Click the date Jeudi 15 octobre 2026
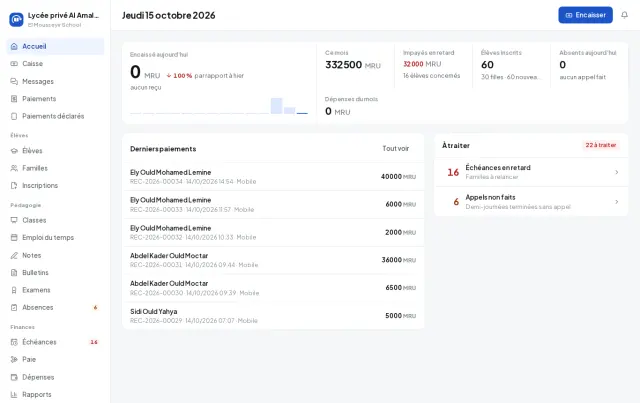This screenshot has height=403, width=640. pos(169,16)
